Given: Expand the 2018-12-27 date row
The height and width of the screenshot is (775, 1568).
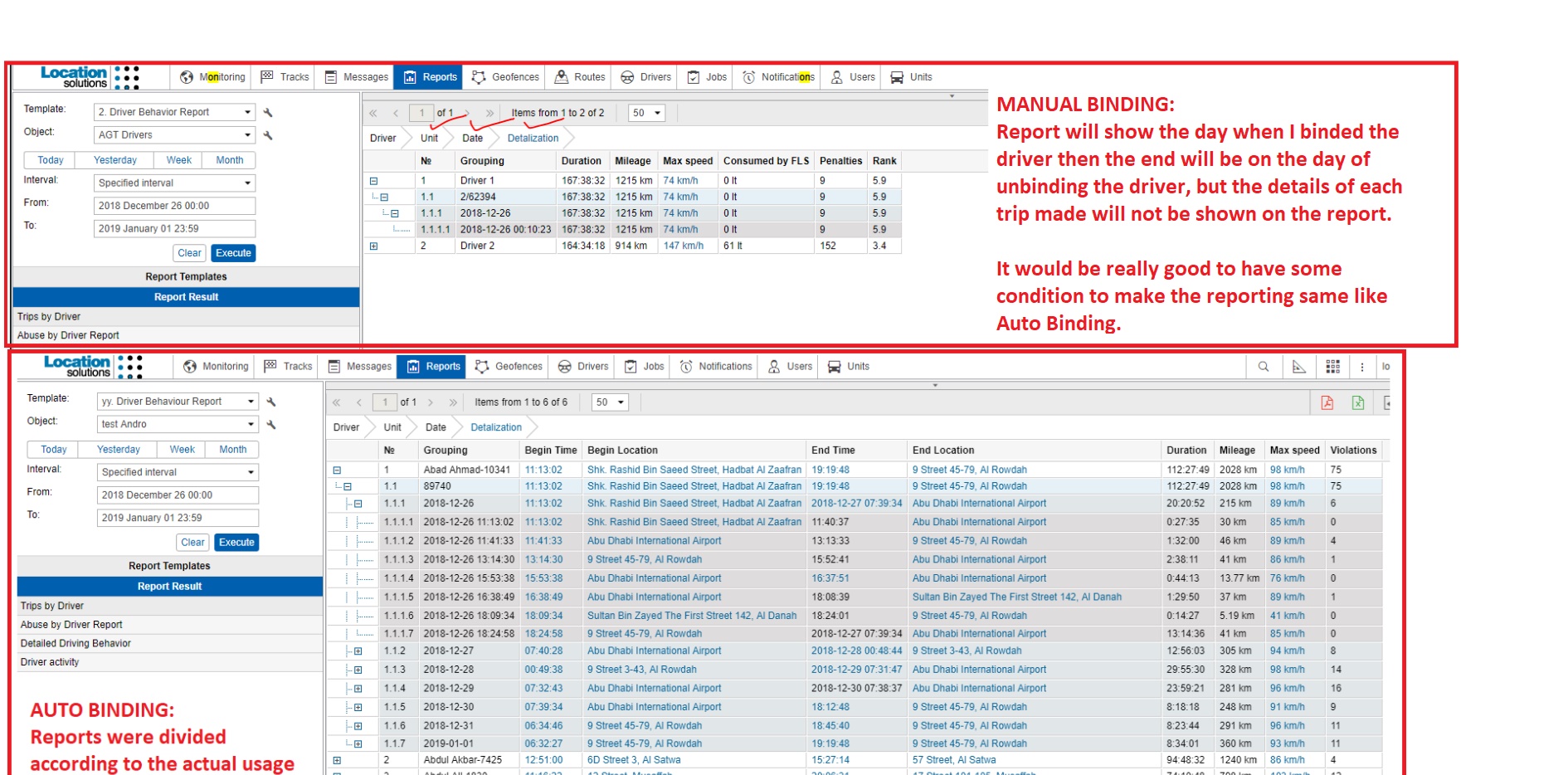Looking at the screenshot, I should click(358, 651).
